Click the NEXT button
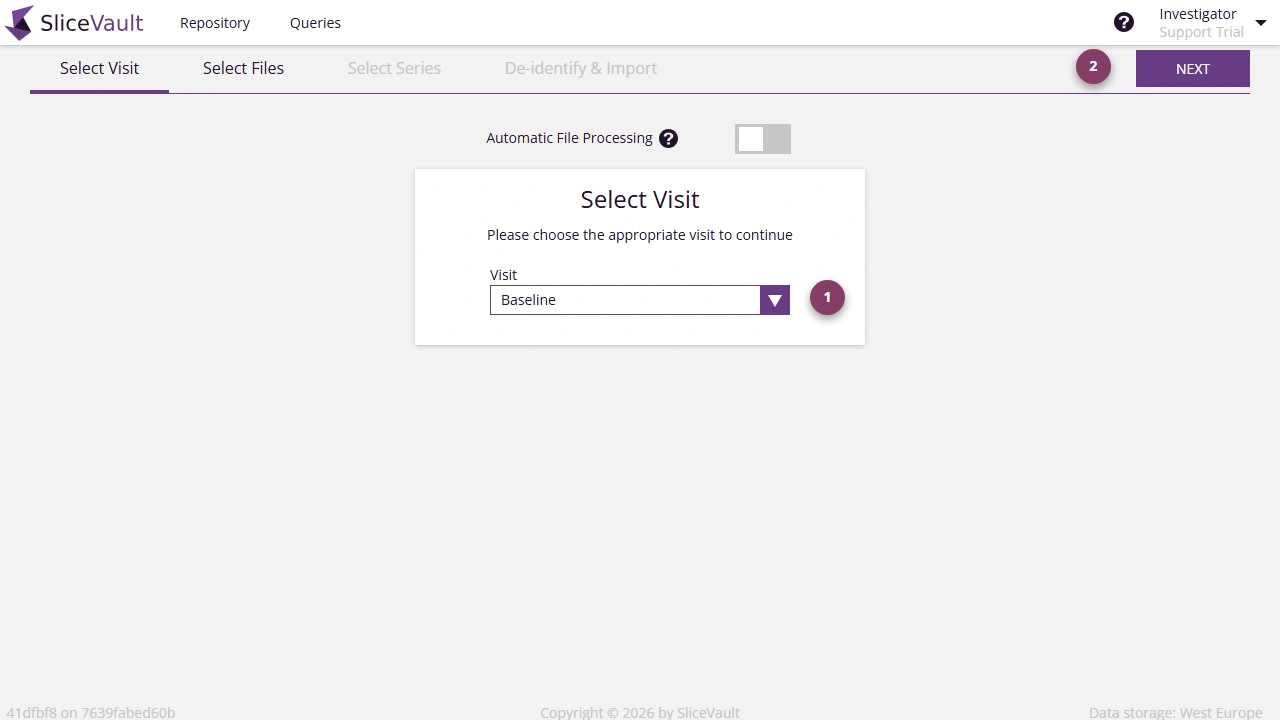Image resolution: width=1280 pixels, height=720 pixels. pos(1192,68)
